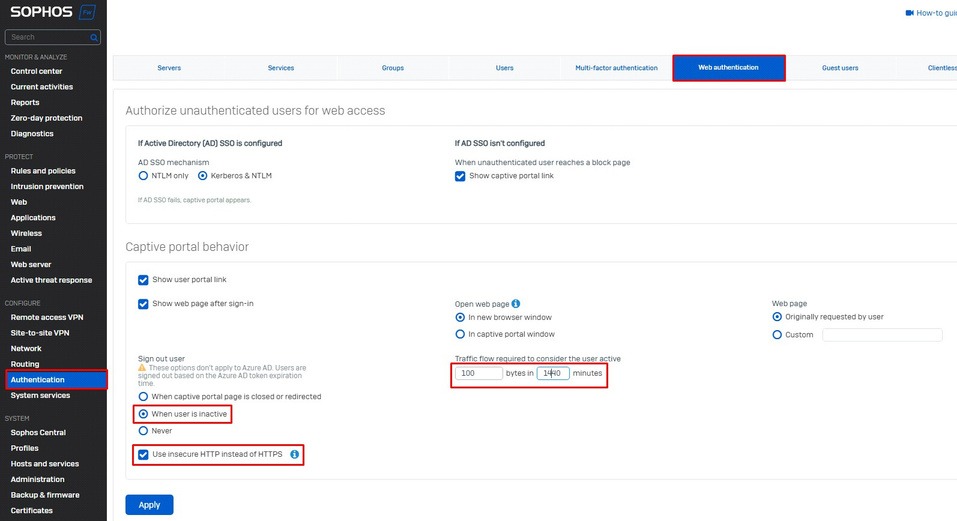This screenshot has width=957, height=521.
Task: Open info icon next to Open web page
Action: click(516, 303)
